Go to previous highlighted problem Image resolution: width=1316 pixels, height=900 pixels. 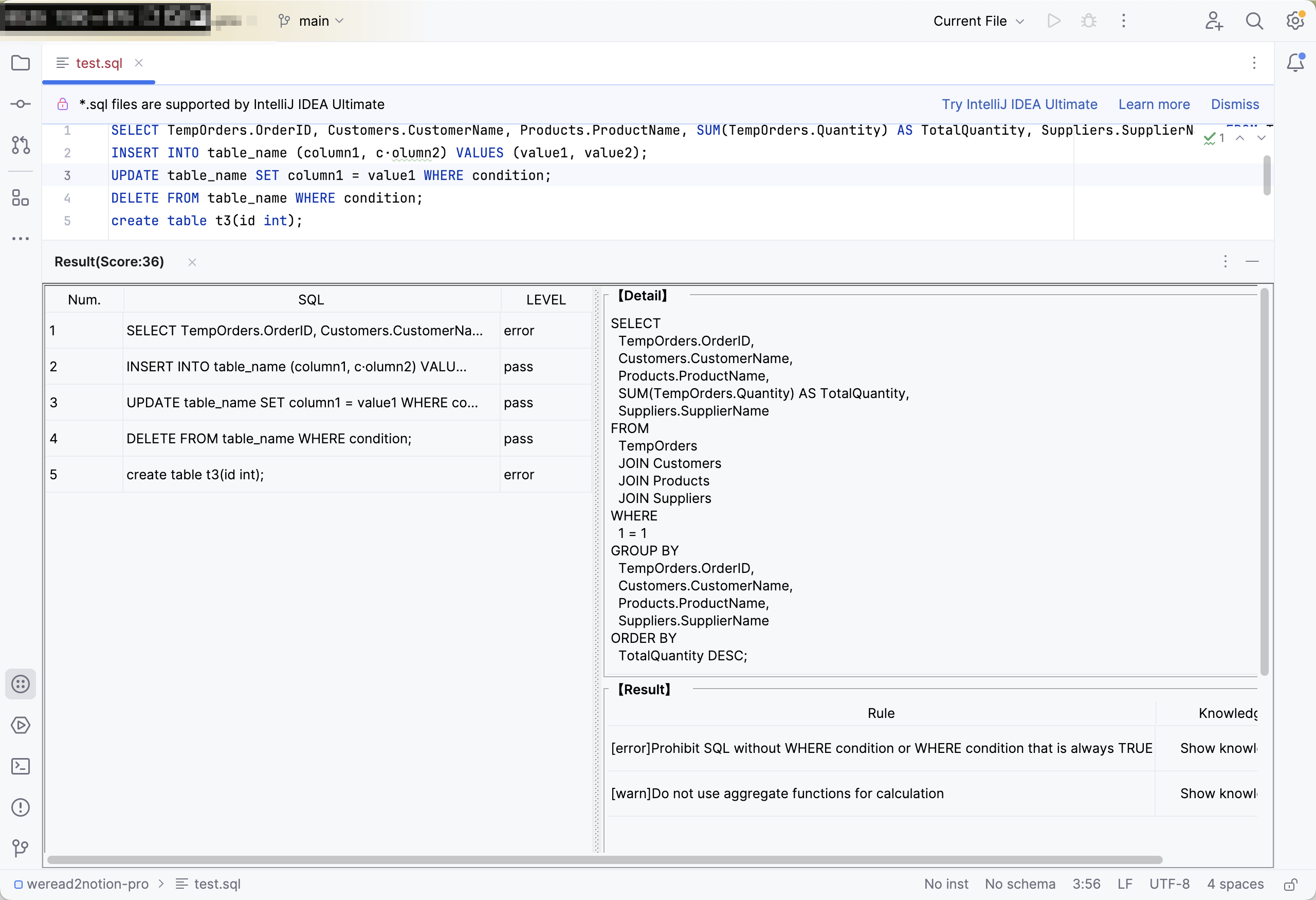tap(1239, 138)
